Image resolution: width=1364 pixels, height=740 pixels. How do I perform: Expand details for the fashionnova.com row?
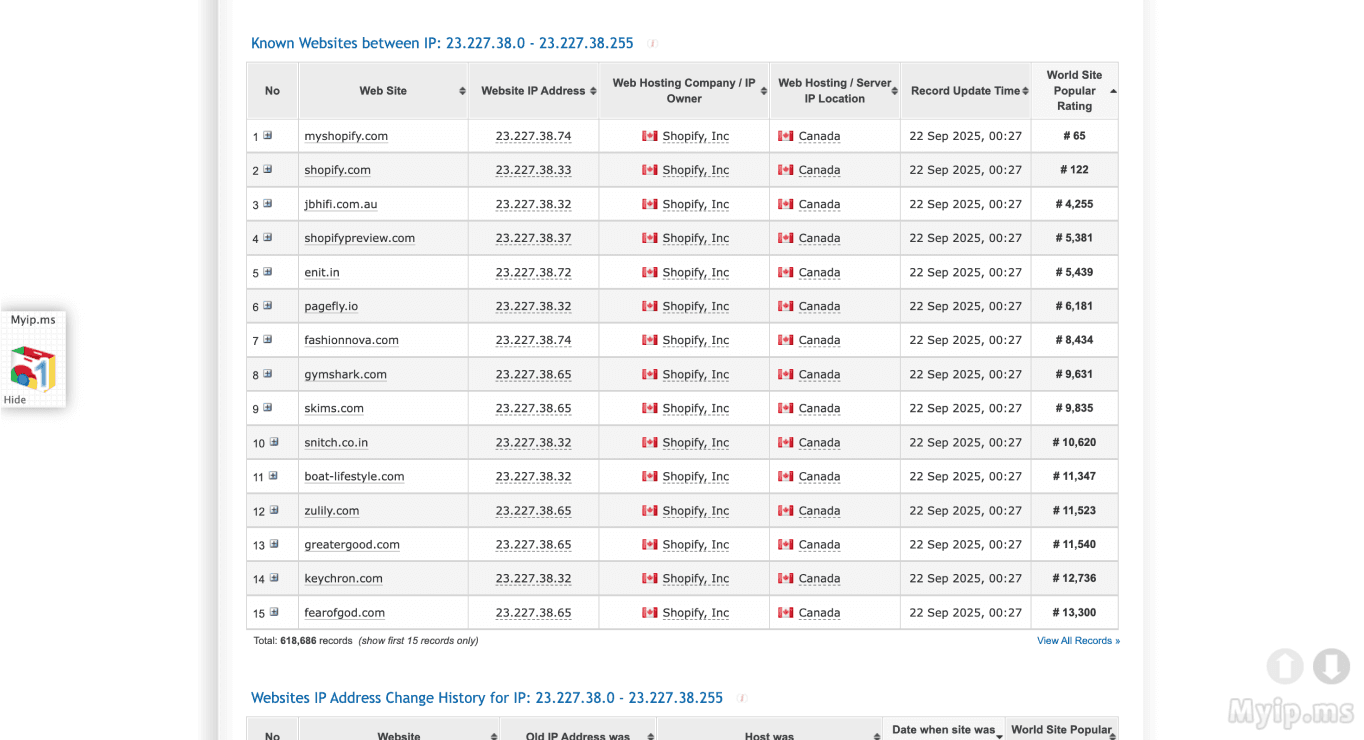click(x=267, y=339)
